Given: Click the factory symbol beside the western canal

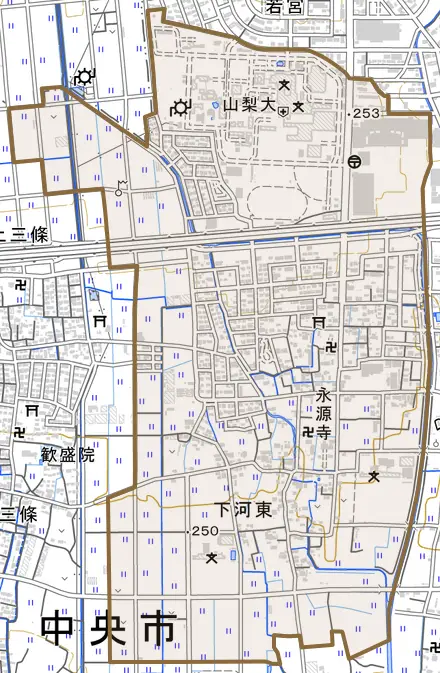Looking at the screenshot, I should pos(85,77).
